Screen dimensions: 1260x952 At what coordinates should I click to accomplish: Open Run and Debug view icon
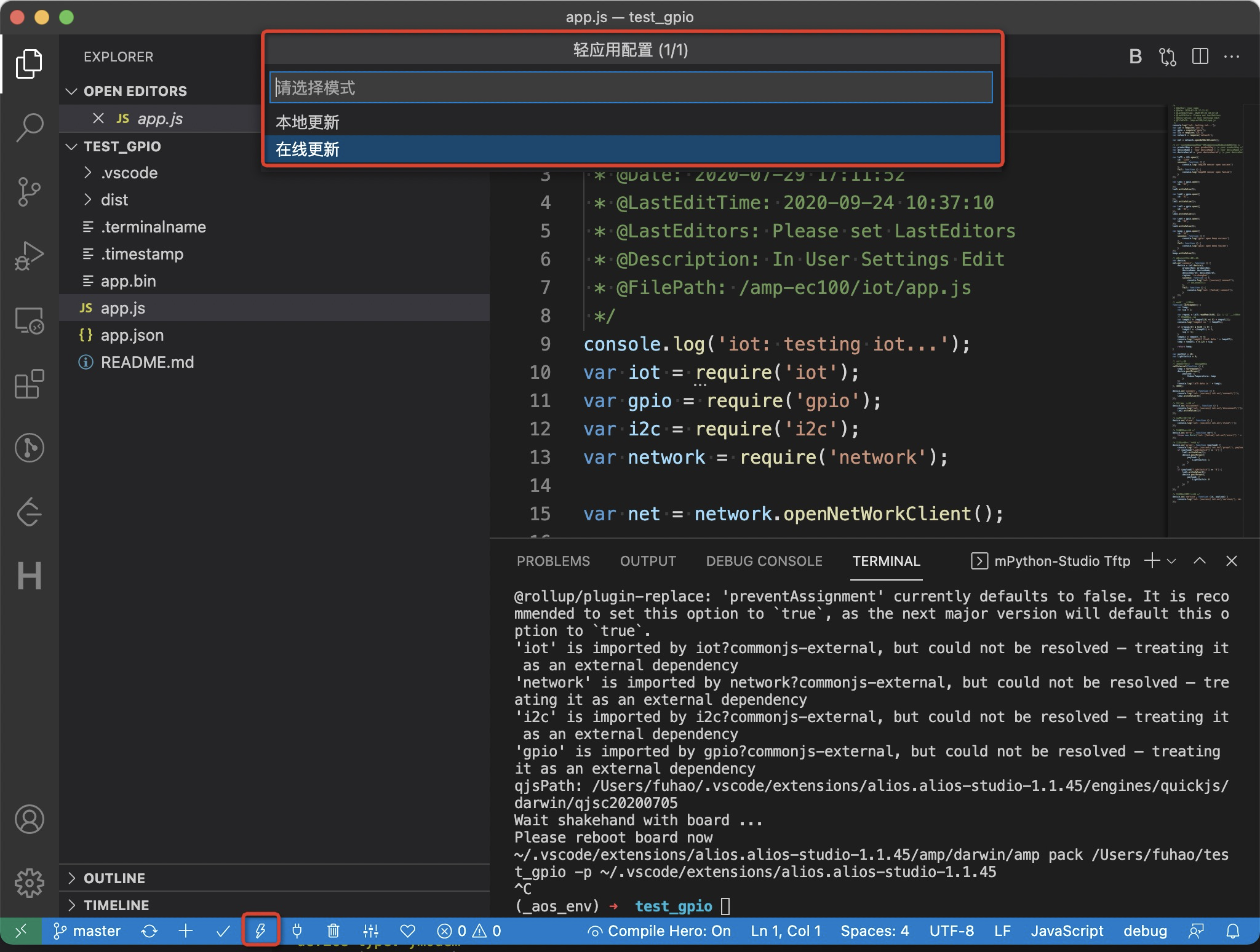[29, 255]
